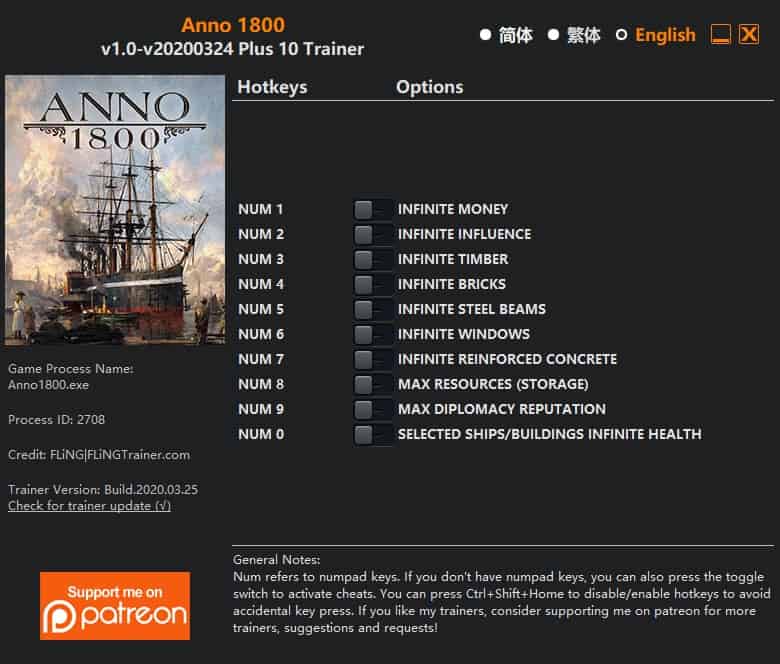Close the trainer with the X icon
This screenshot has height=664, width=780.
tap(749, 34)
